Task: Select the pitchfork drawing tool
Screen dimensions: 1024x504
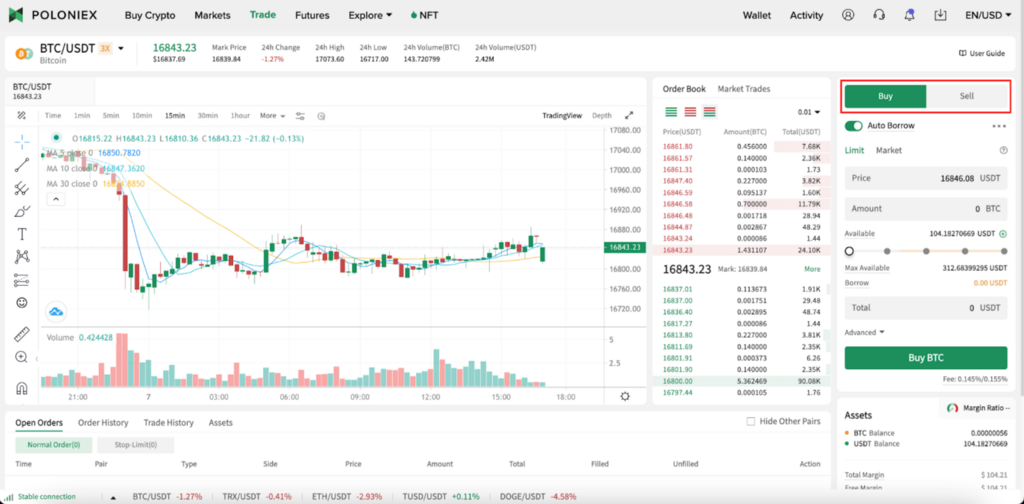Action: coord(22,188)
